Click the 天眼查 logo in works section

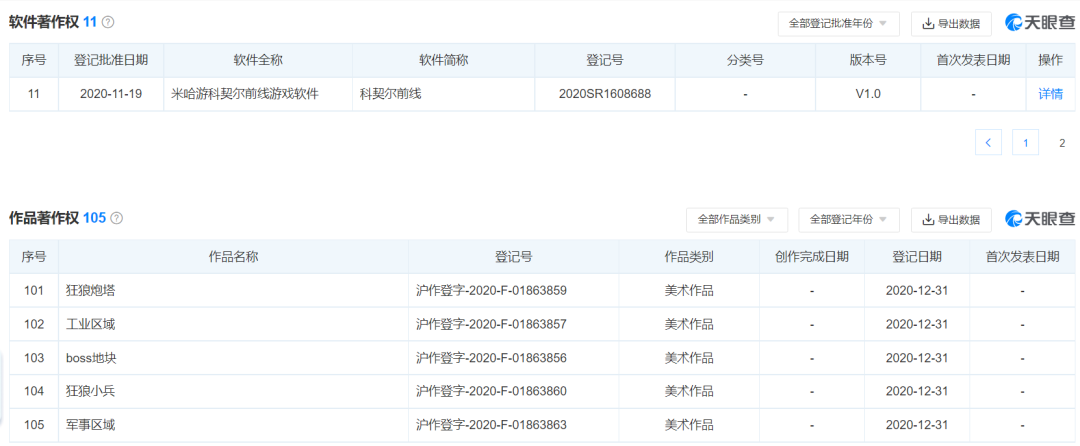[1039, 219]
